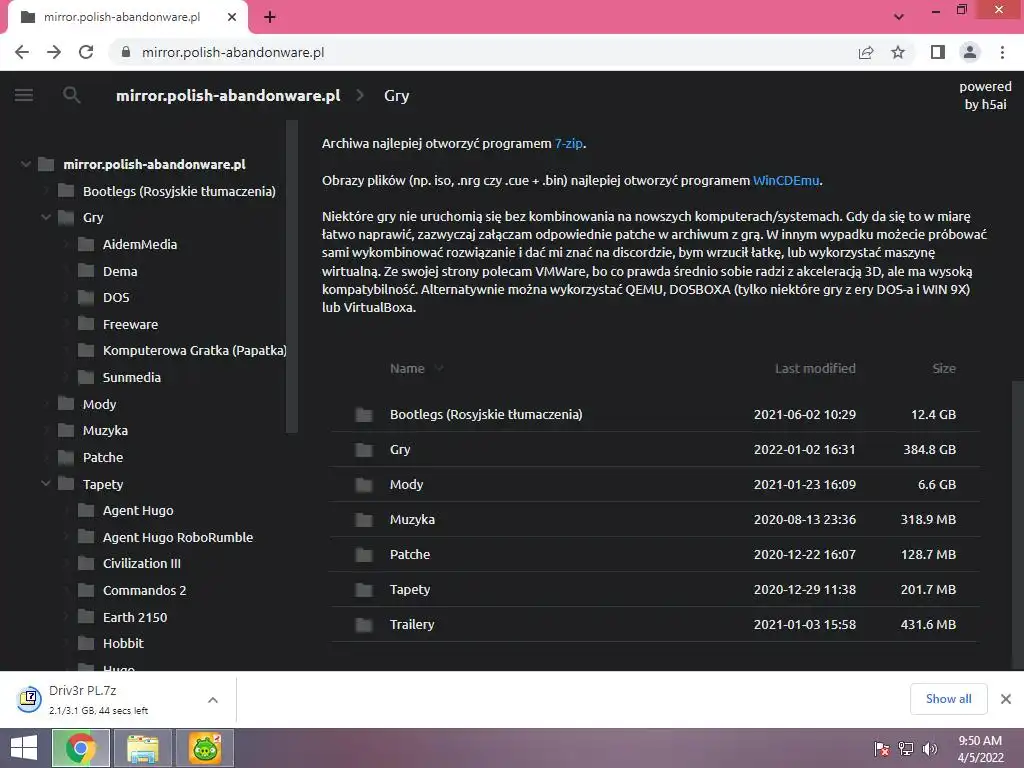The width and height of the screenshot is (1024, 768).
Task: Open the Chrome profile avatar
Action: point(970,52)
